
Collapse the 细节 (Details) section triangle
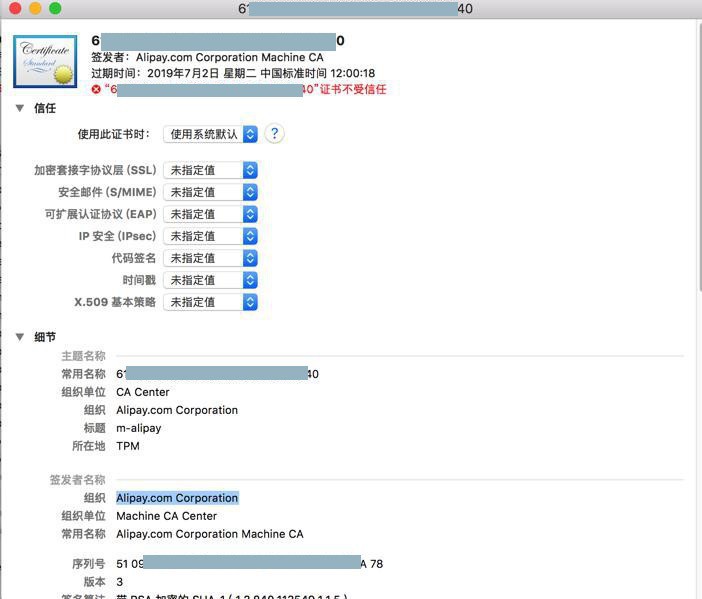tap(20, 337)
